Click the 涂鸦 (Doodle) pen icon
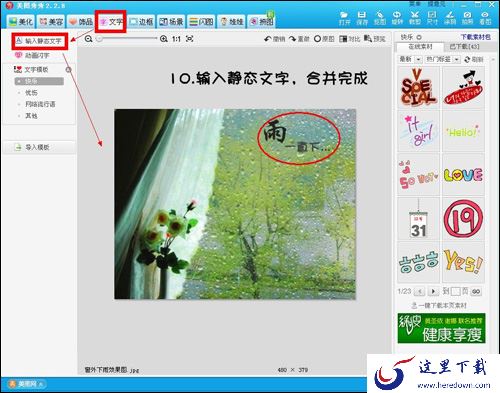This screenshot has width=500, height=393. coord(450,18)
